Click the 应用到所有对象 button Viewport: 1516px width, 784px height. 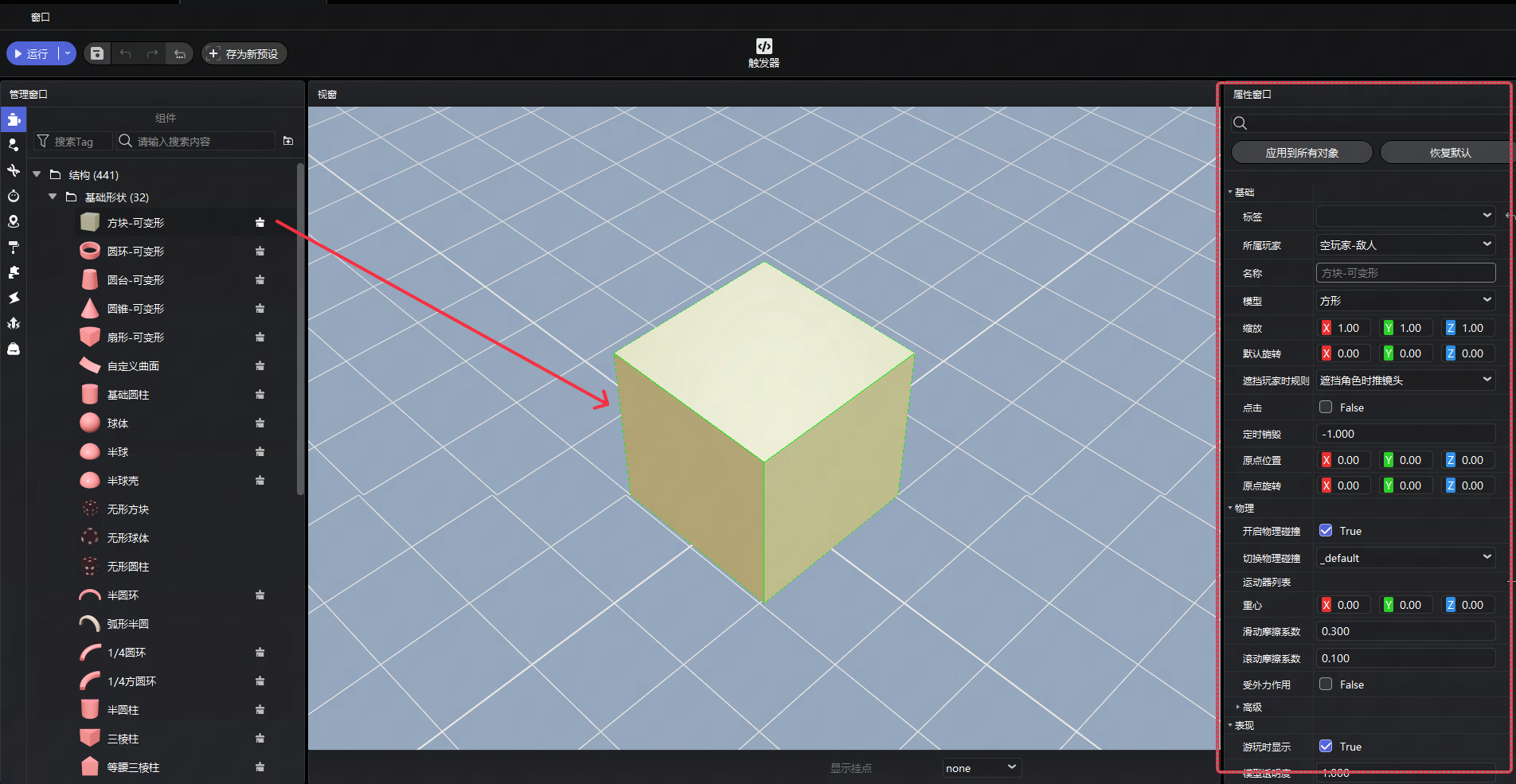1302,153
